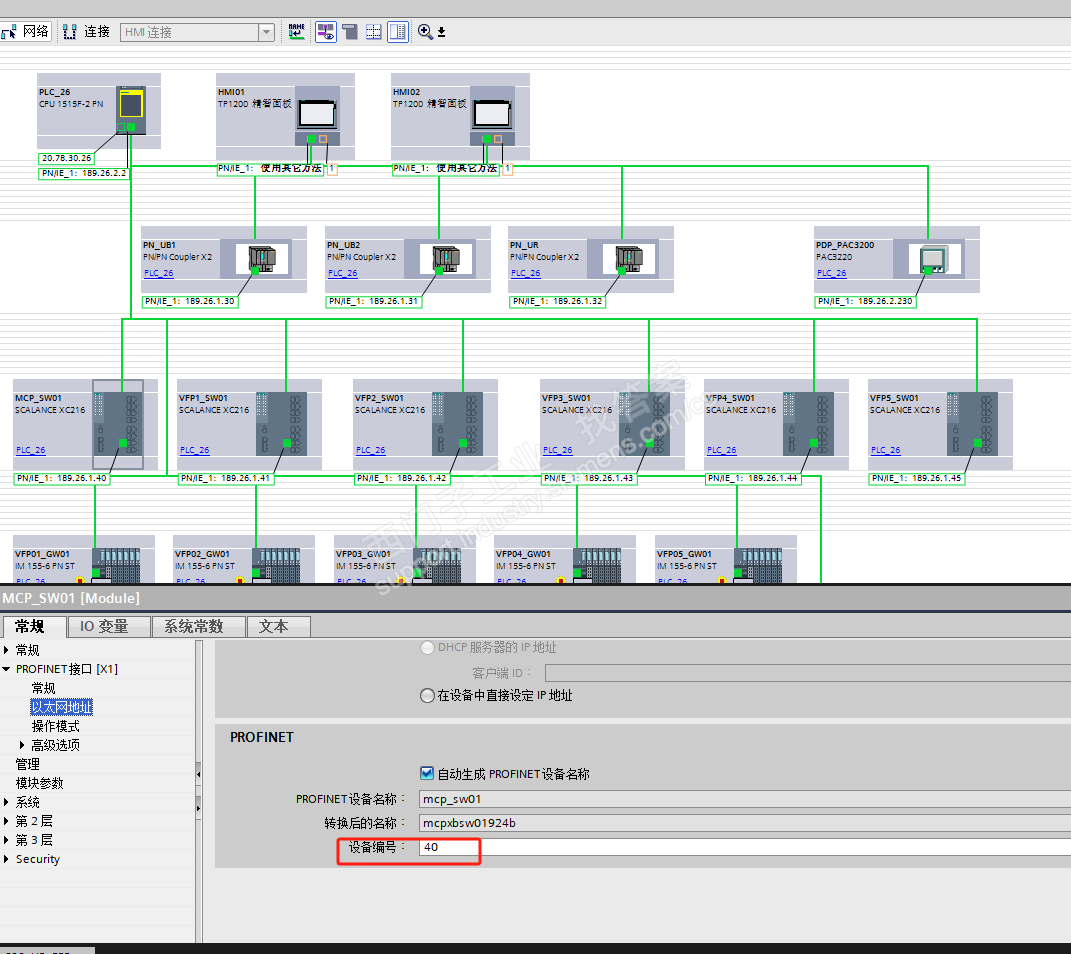Click the assign device name icon
The width and height of the screenshot is (1071, 954).
click(x=296, y=31)
